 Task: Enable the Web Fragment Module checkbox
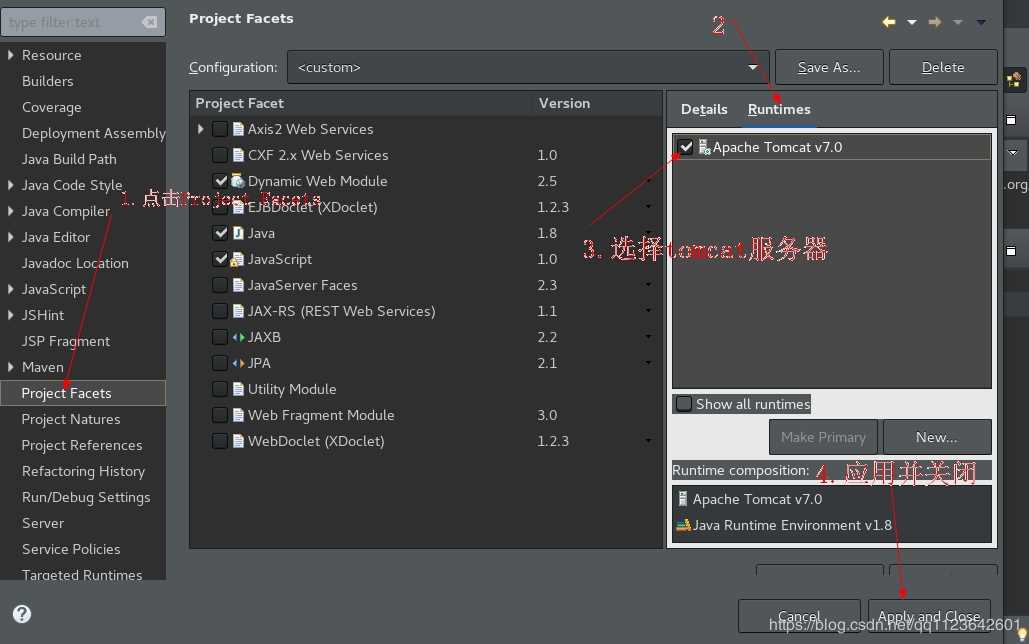coord(220,416)
